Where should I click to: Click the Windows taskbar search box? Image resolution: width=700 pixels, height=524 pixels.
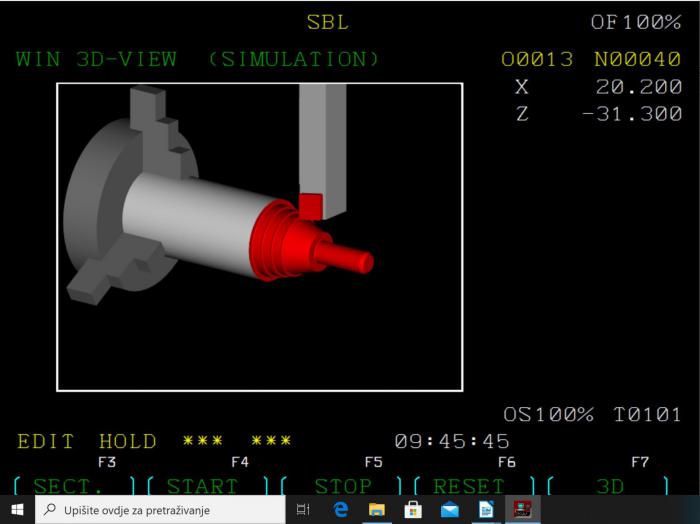(160, 510)
